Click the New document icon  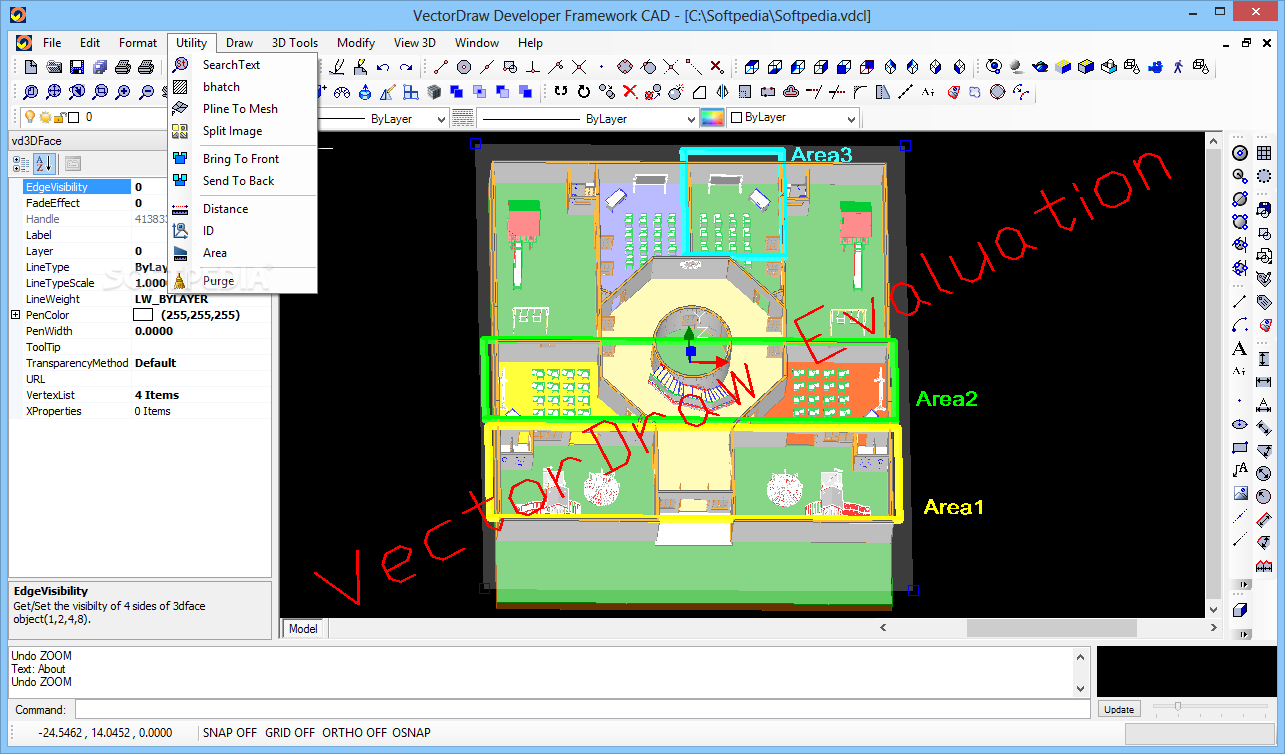31,67
